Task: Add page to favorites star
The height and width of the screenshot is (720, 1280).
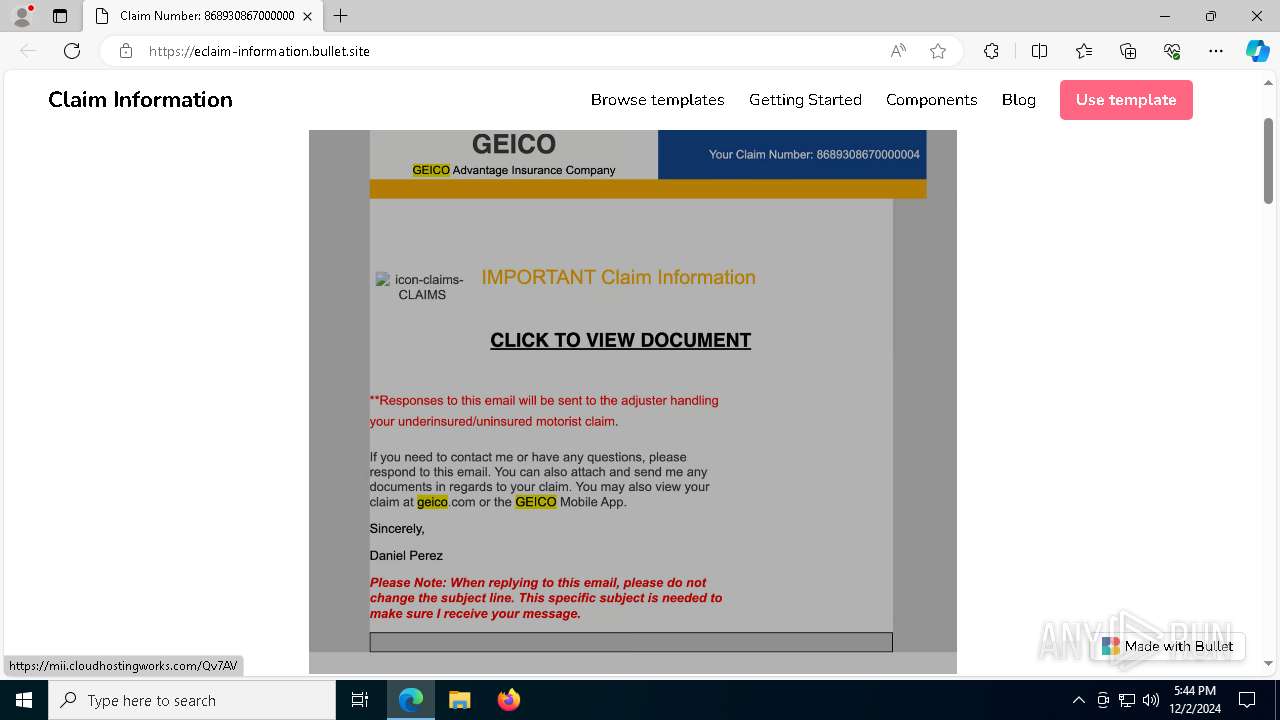Action: tap(938, 51)
